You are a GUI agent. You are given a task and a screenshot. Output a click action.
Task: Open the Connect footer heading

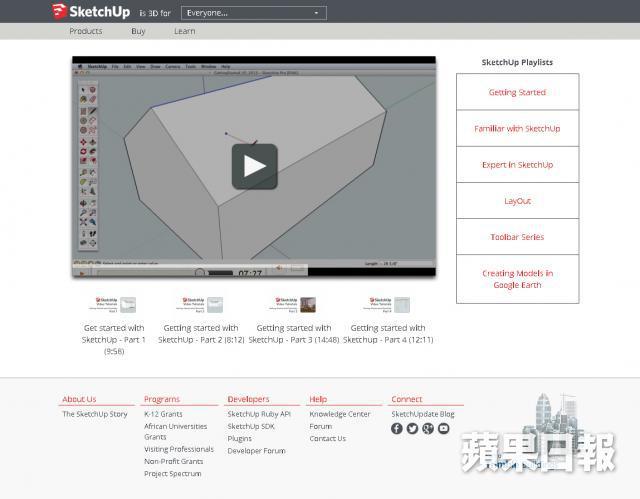pyautogui.click(x=407, y=399)
